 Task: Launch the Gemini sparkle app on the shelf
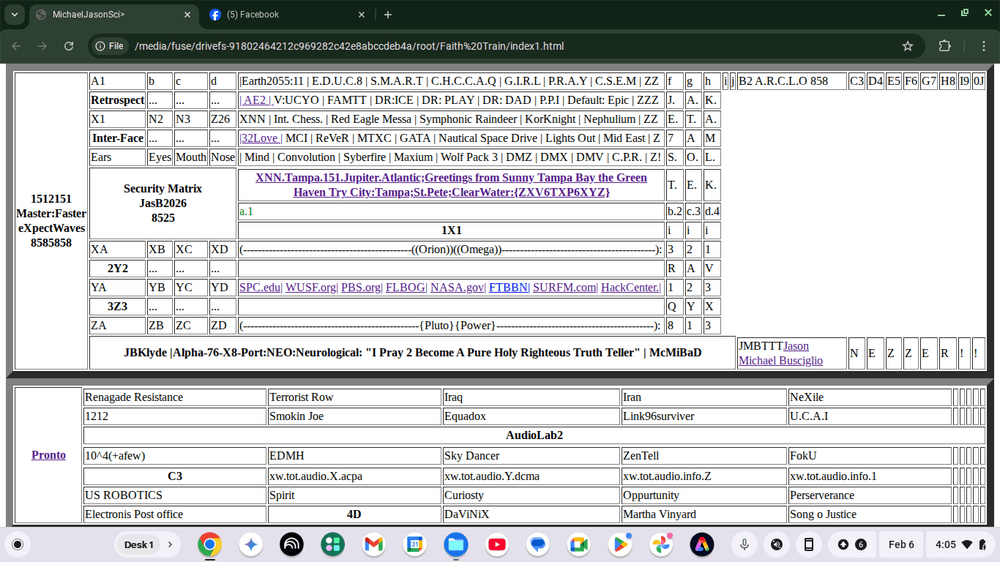(251, 545)
